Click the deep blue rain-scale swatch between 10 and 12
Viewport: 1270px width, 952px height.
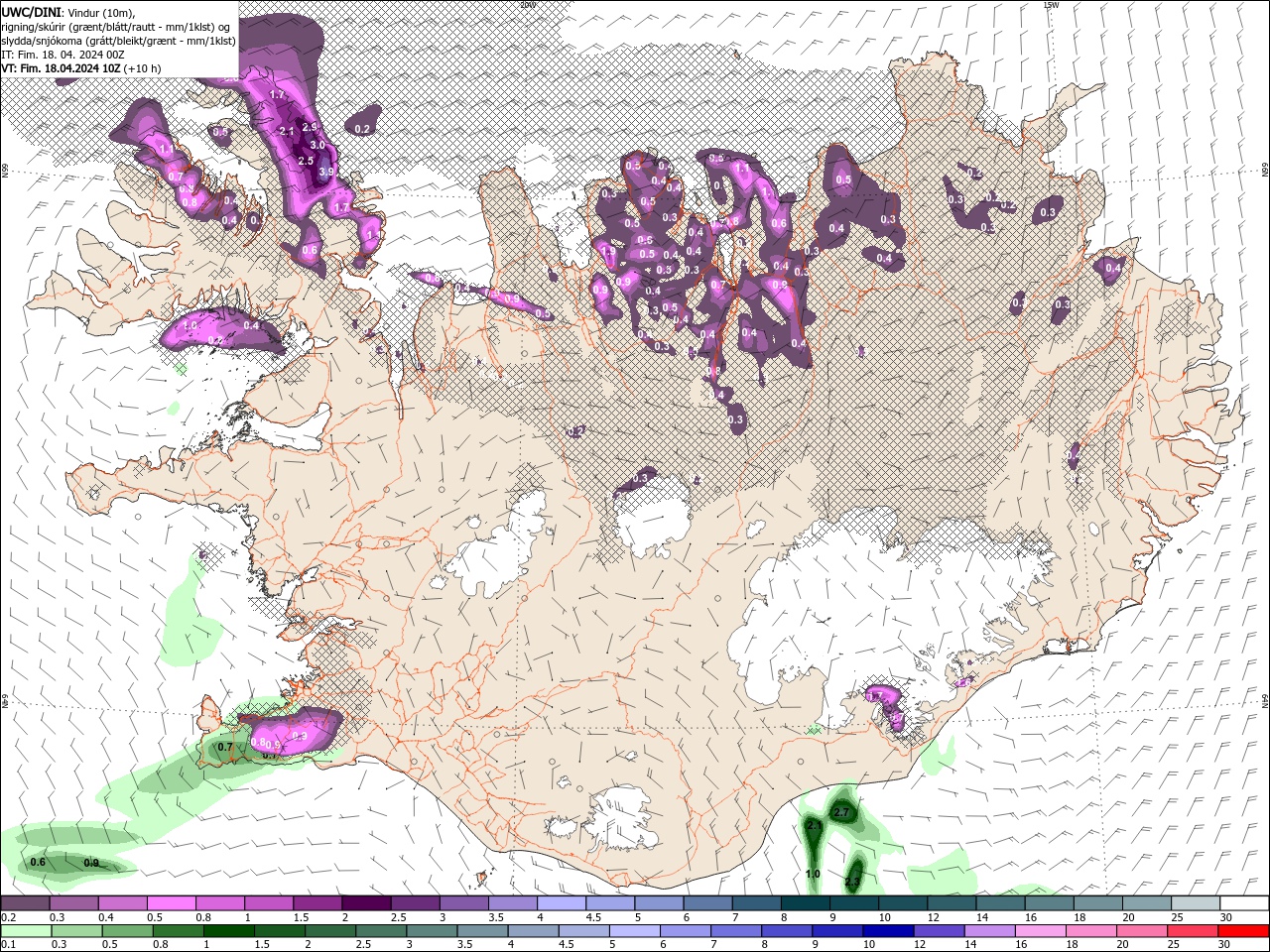tap(886, 931)
